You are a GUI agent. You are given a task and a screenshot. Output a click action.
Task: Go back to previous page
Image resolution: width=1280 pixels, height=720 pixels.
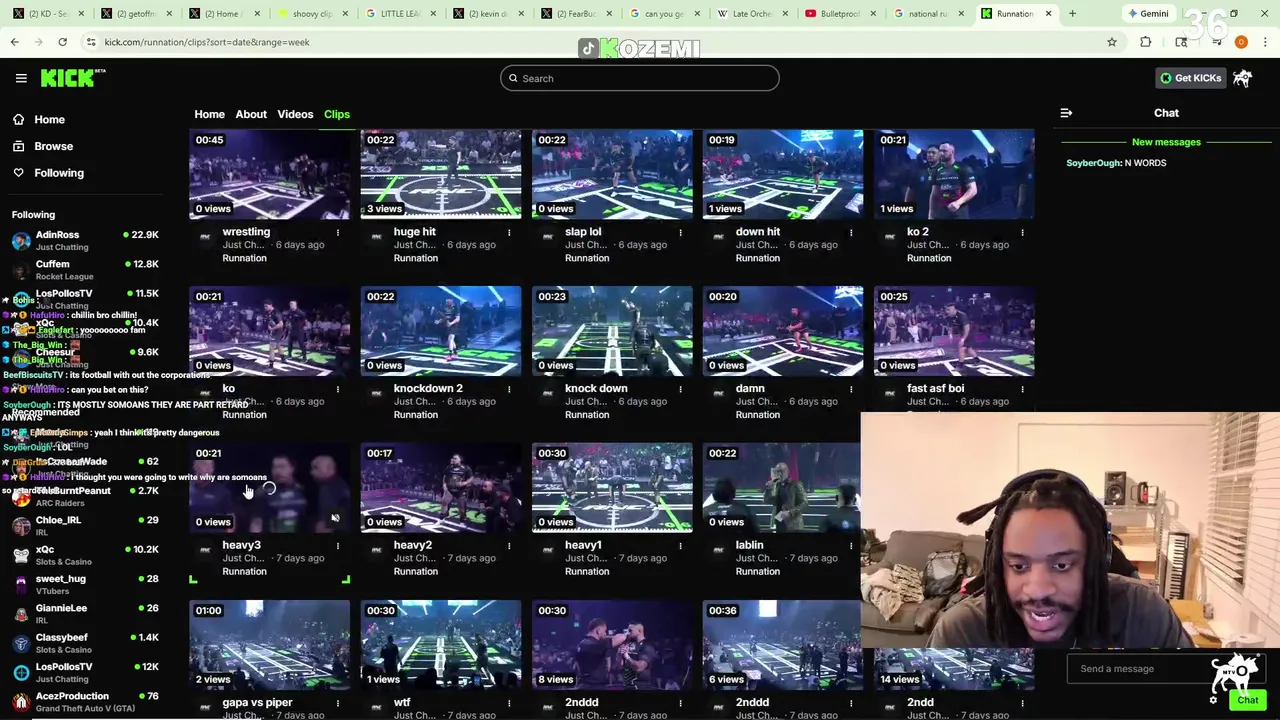point(14,42)
